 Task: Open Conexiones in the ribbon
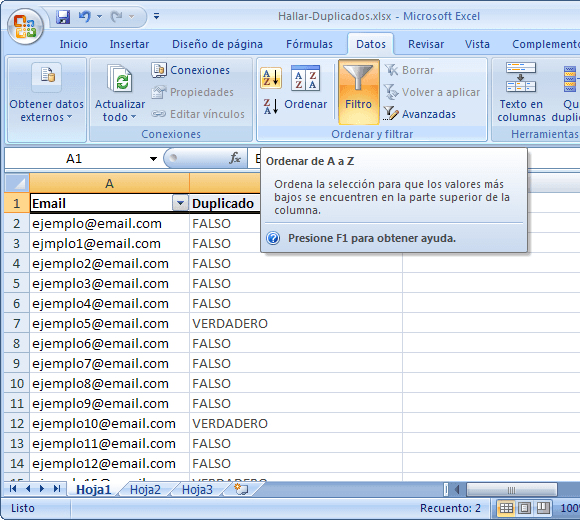click(x=191, y=70)
